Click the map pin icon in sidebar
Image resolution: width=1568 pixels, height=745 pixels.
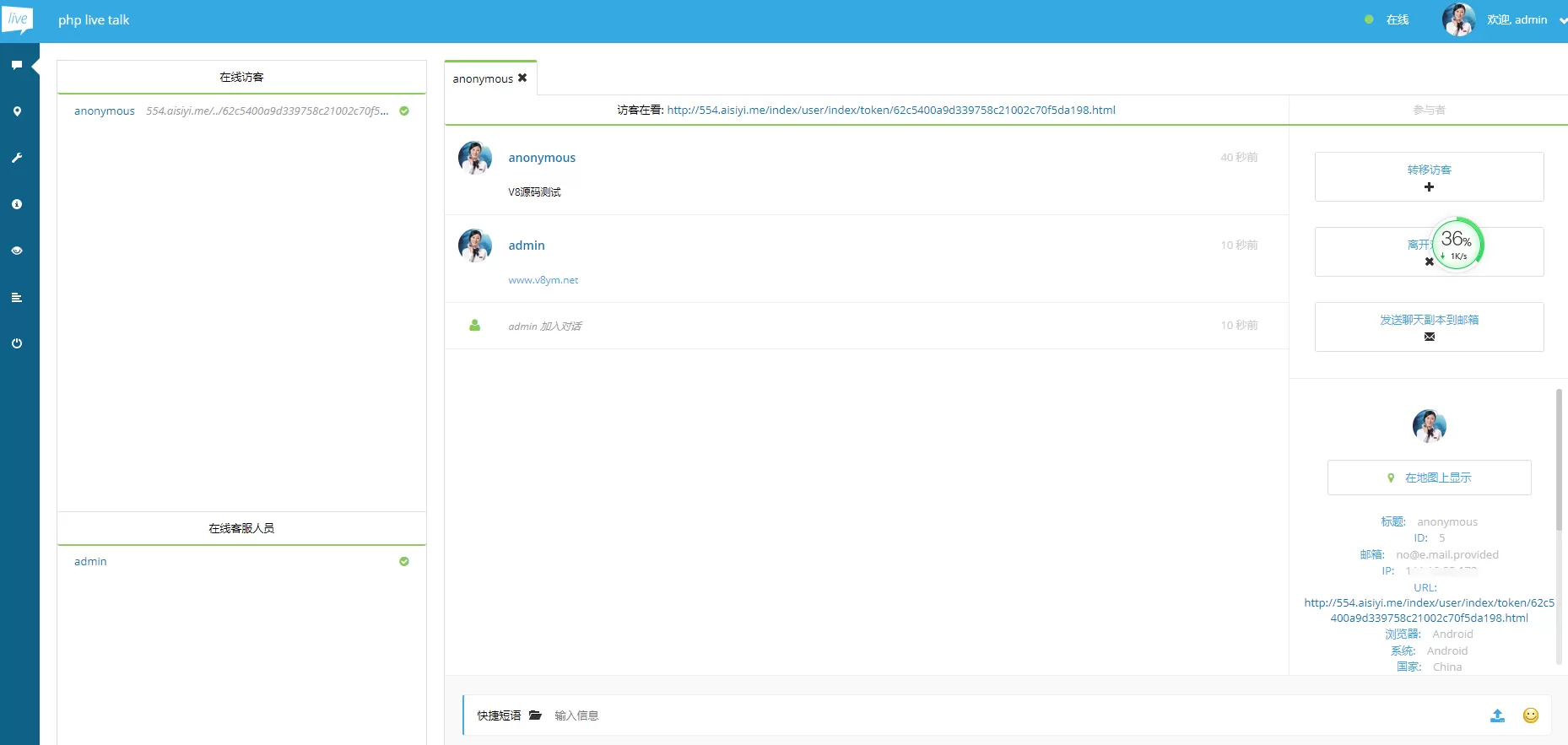[x=17, y=111]
